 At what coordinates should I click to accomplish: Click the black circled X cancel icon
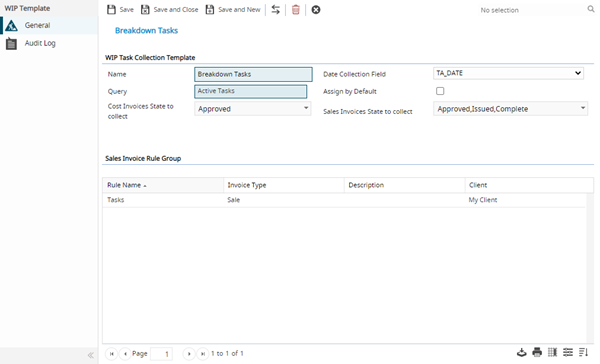coord(316,10)
